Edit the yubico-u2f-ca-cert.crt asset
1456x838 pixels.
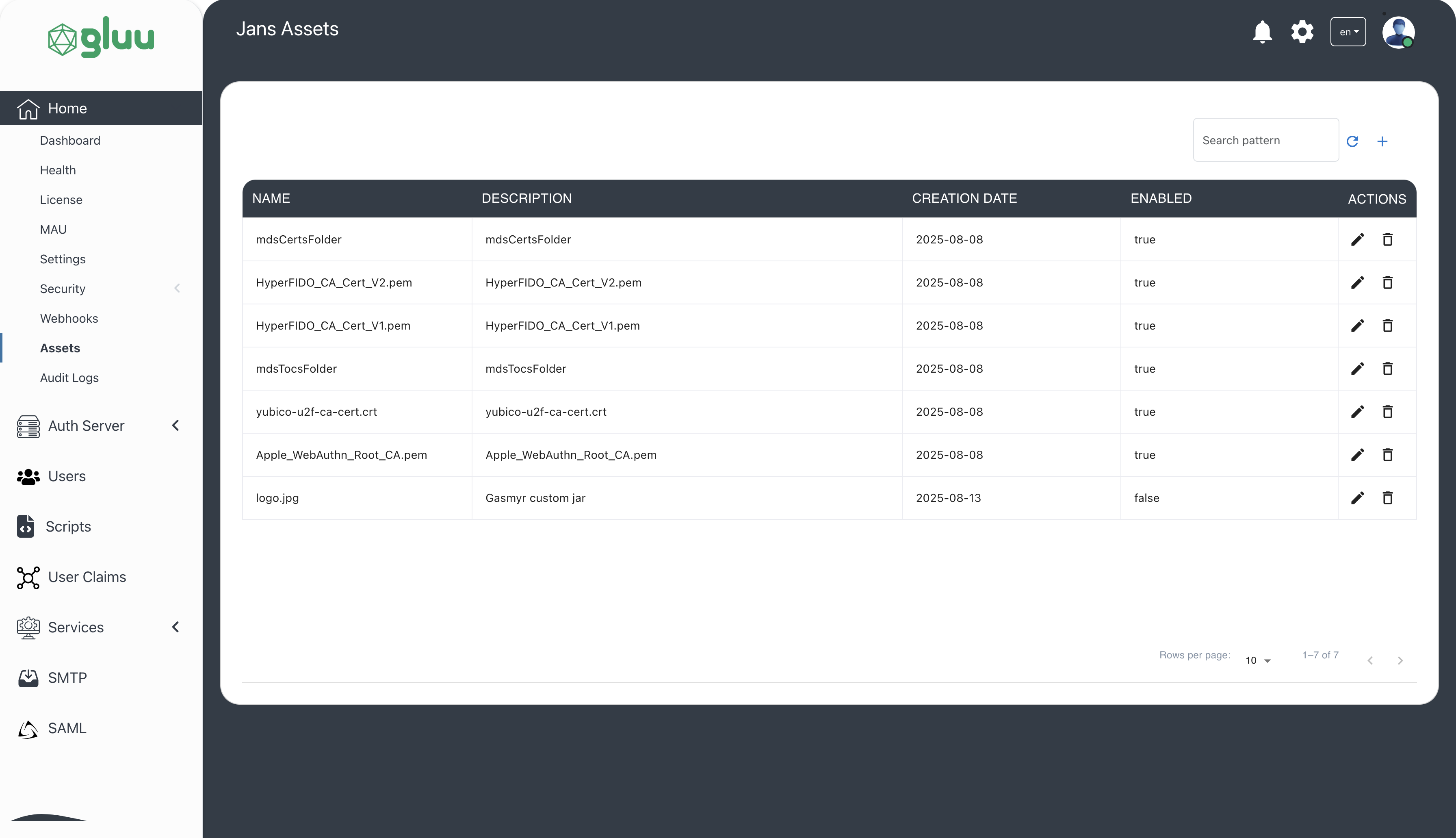[1358, 412]
